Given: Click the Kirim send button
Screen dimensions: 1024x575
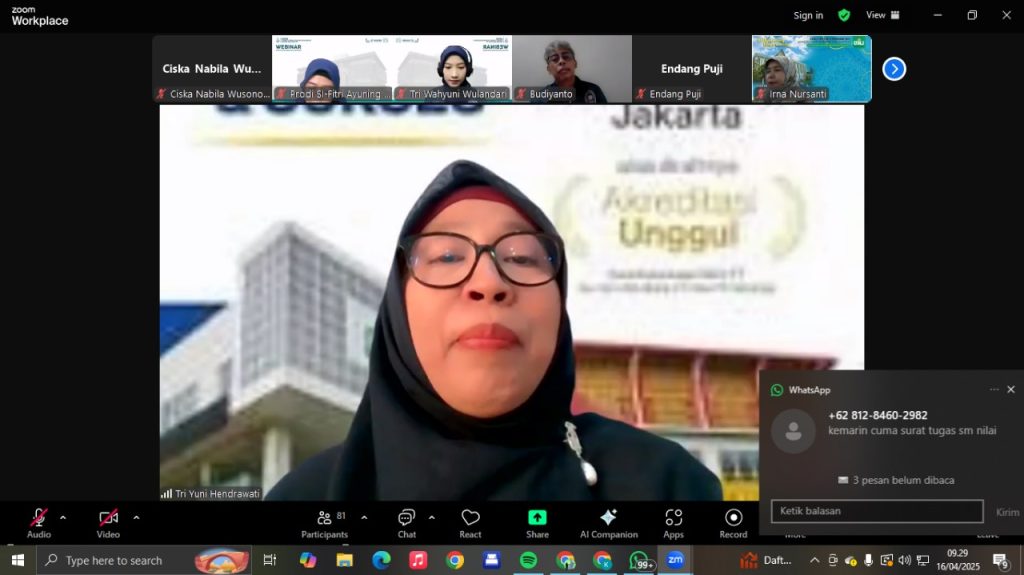Looking at the screenshot, I should click(x=1007, y=512).
